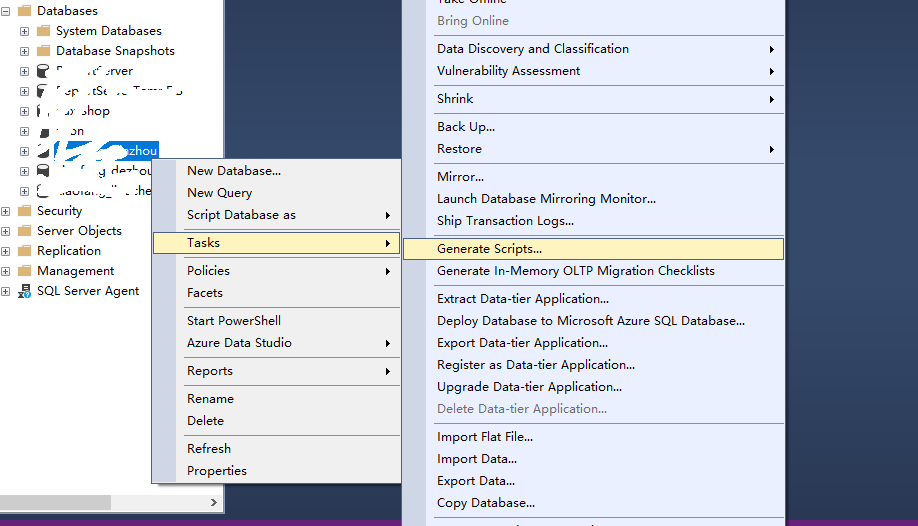Select Extract Data-tier Application...
This screenshot has width=918, height=526.
[593, 299]
